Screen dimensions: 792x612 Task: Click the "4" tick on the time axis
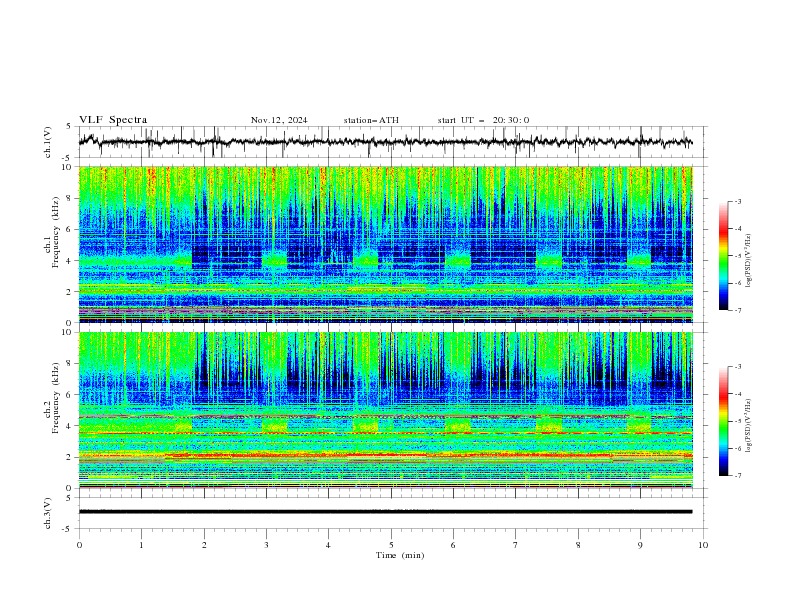(x=328, y=545)
